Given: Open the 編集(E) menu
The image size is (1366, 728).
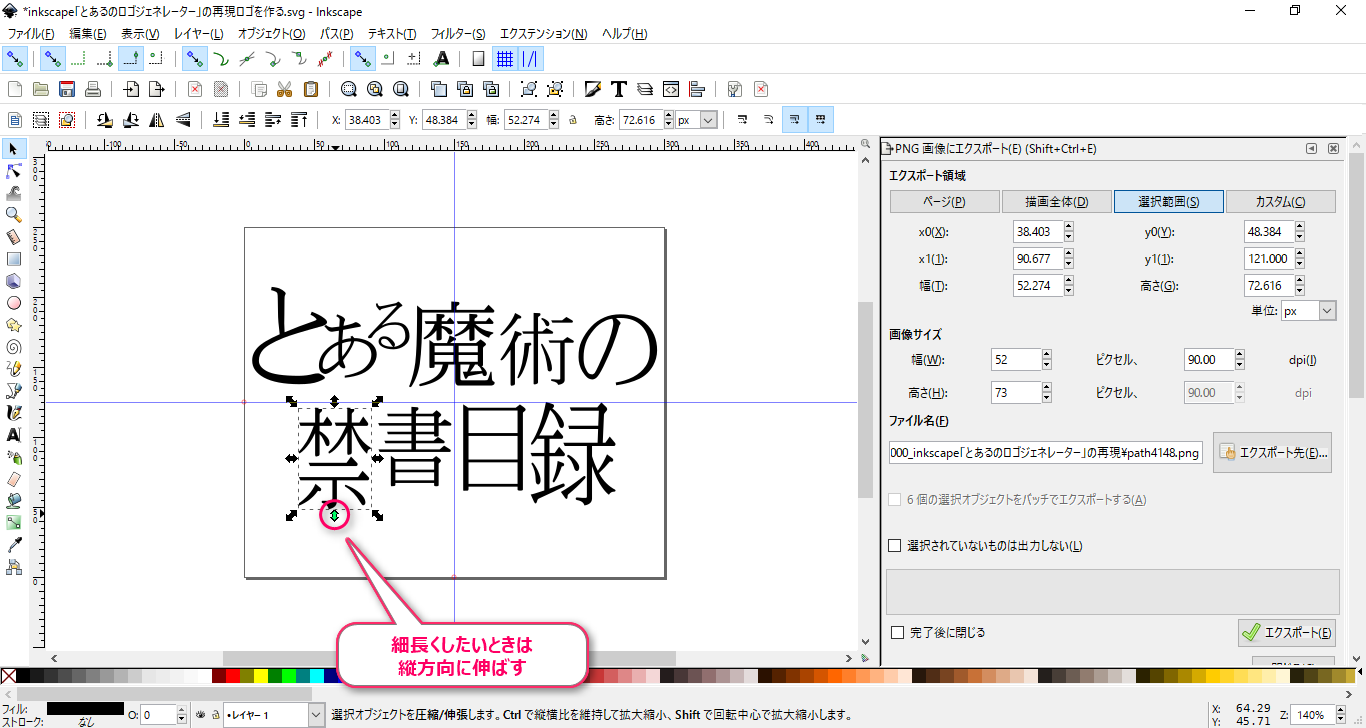Looking at the screenshot, I should tap(88, 34).
